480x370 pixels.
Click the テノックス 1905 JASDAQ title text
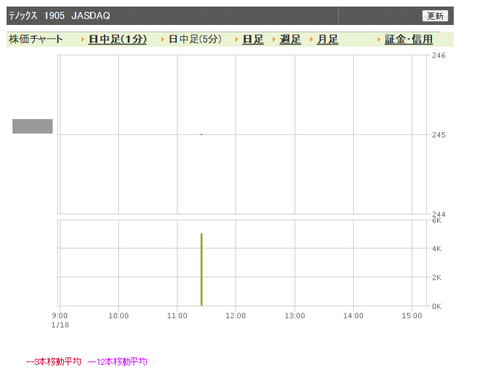point(59,16)
